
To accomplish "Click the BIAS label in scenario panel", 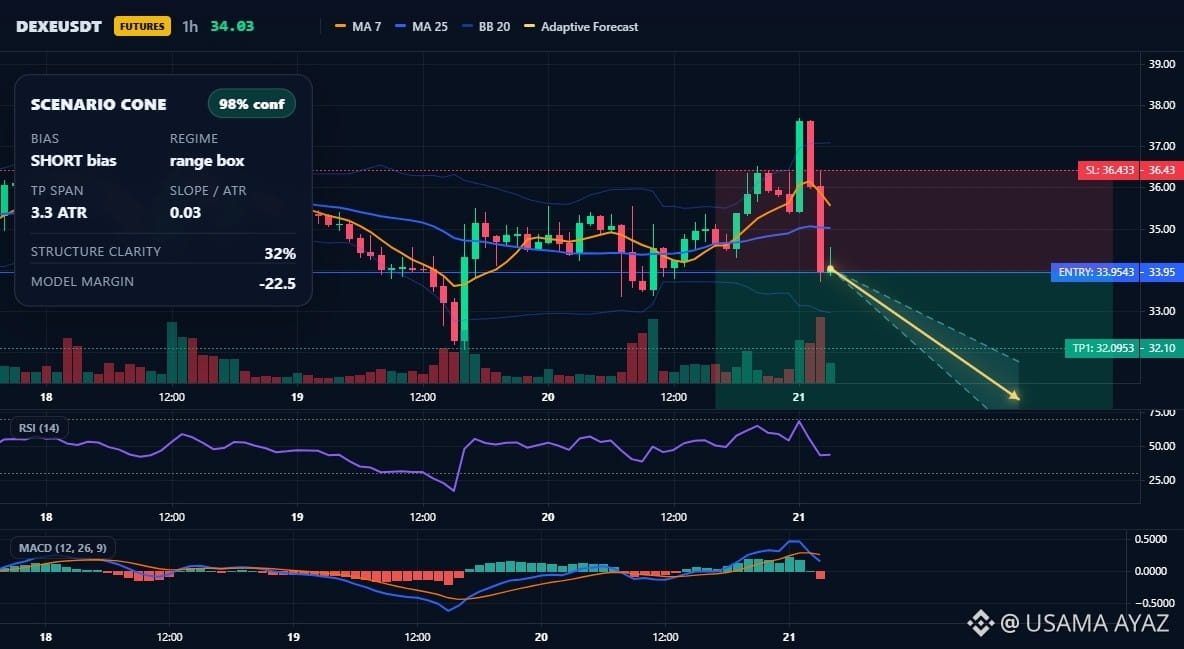I will [45, 138].
